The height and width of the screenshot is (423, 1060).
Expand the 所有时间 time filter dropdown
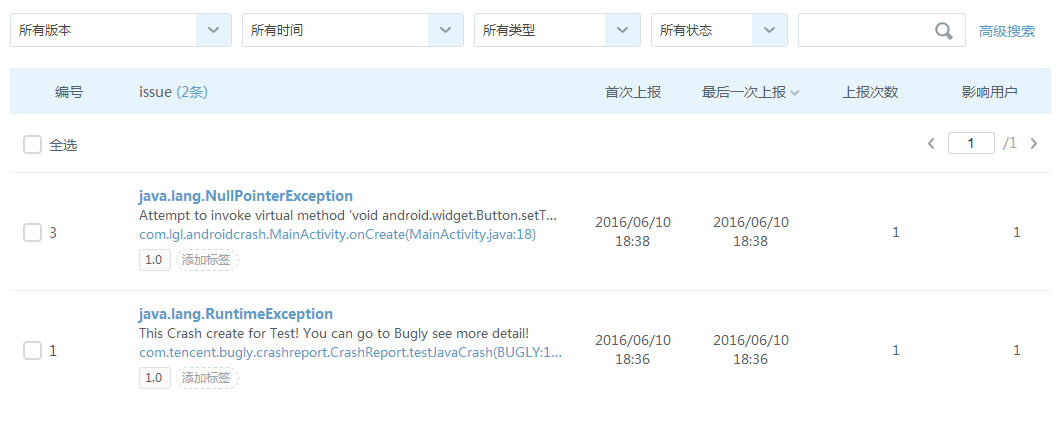pyautogui.click(x=444, y=30)
